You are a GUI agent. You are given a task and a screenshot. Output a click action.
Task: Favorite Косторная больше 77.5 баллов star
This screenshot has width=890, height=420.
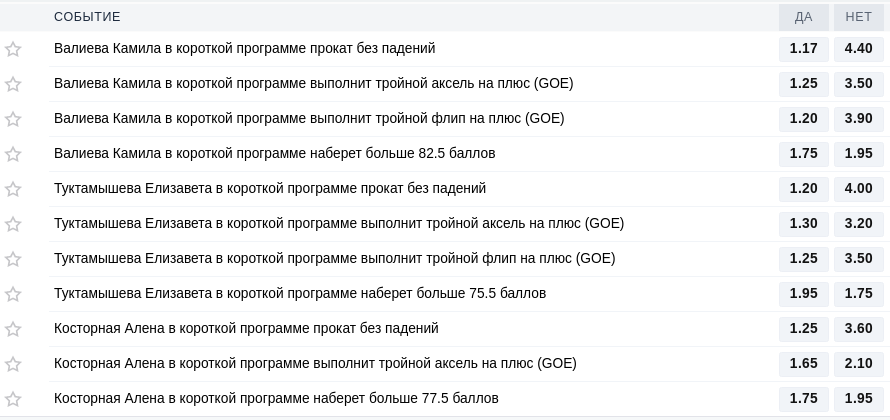click(x=13, y=399)
